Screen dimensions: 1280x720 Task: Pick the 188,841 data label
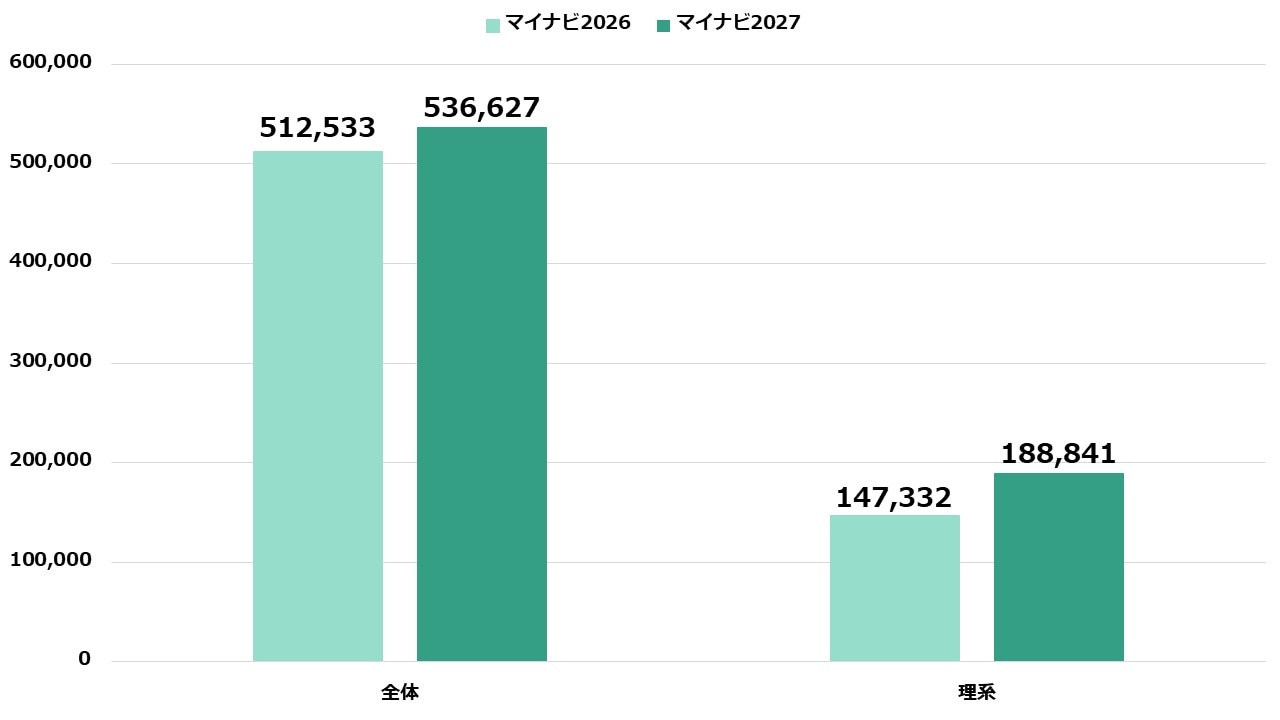[1058, 454]
